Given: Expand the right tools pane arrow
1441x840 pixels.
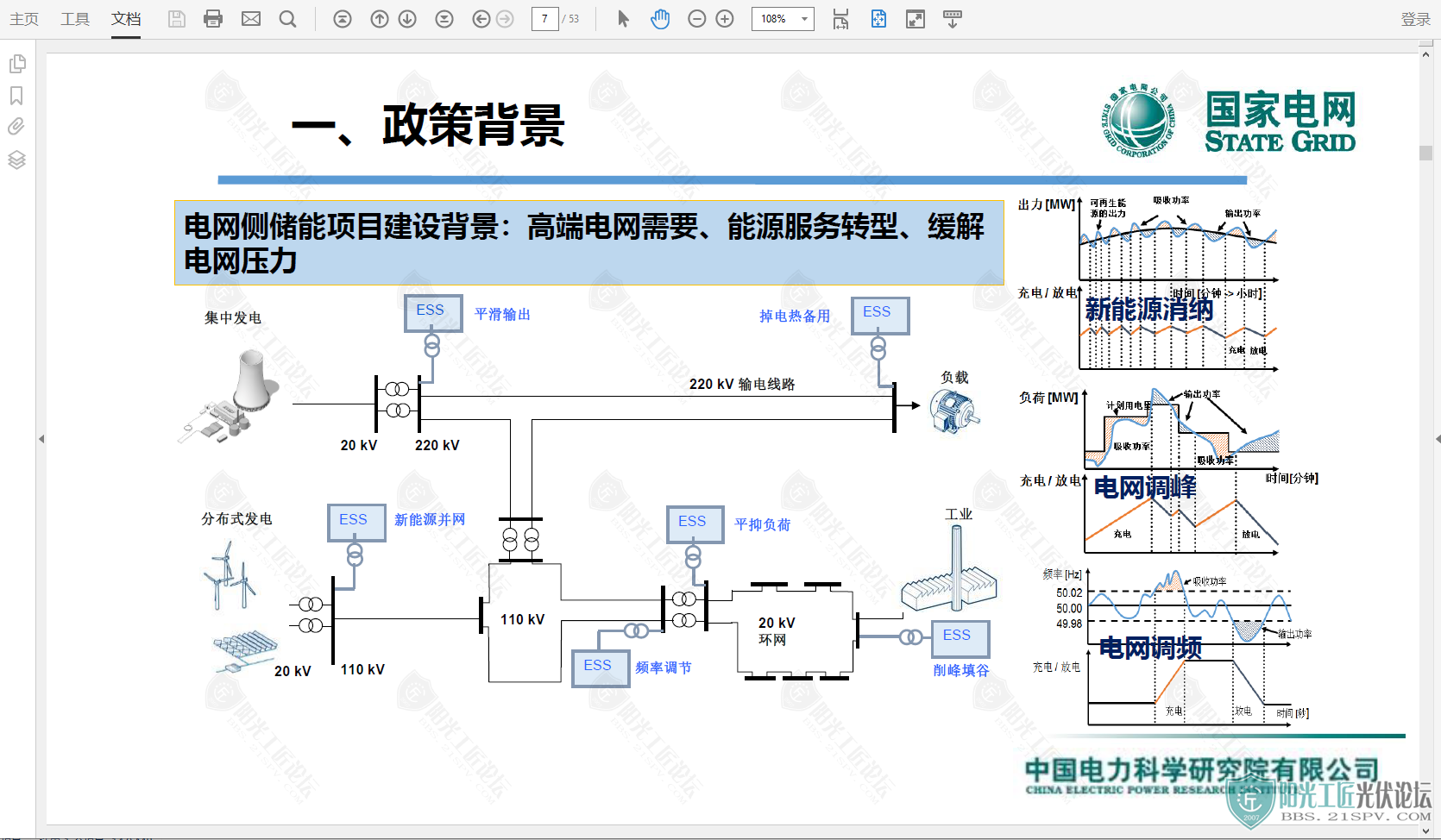Looking at the screenshot, I should [x=1437, y=439].
